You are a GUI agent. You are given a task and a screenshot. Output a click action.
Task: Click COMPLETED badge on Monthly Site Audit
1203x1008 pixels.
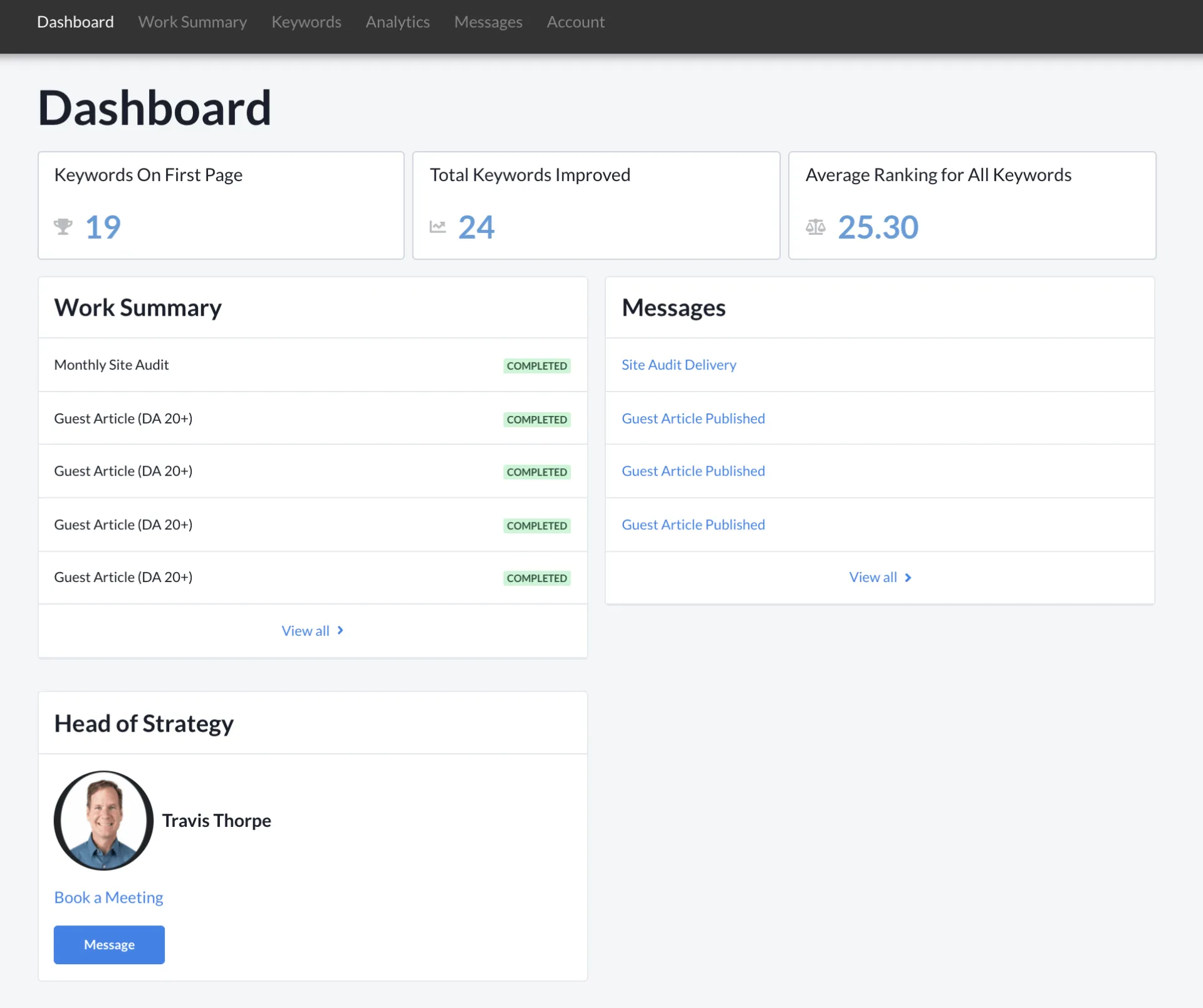(x=536, y=366)
